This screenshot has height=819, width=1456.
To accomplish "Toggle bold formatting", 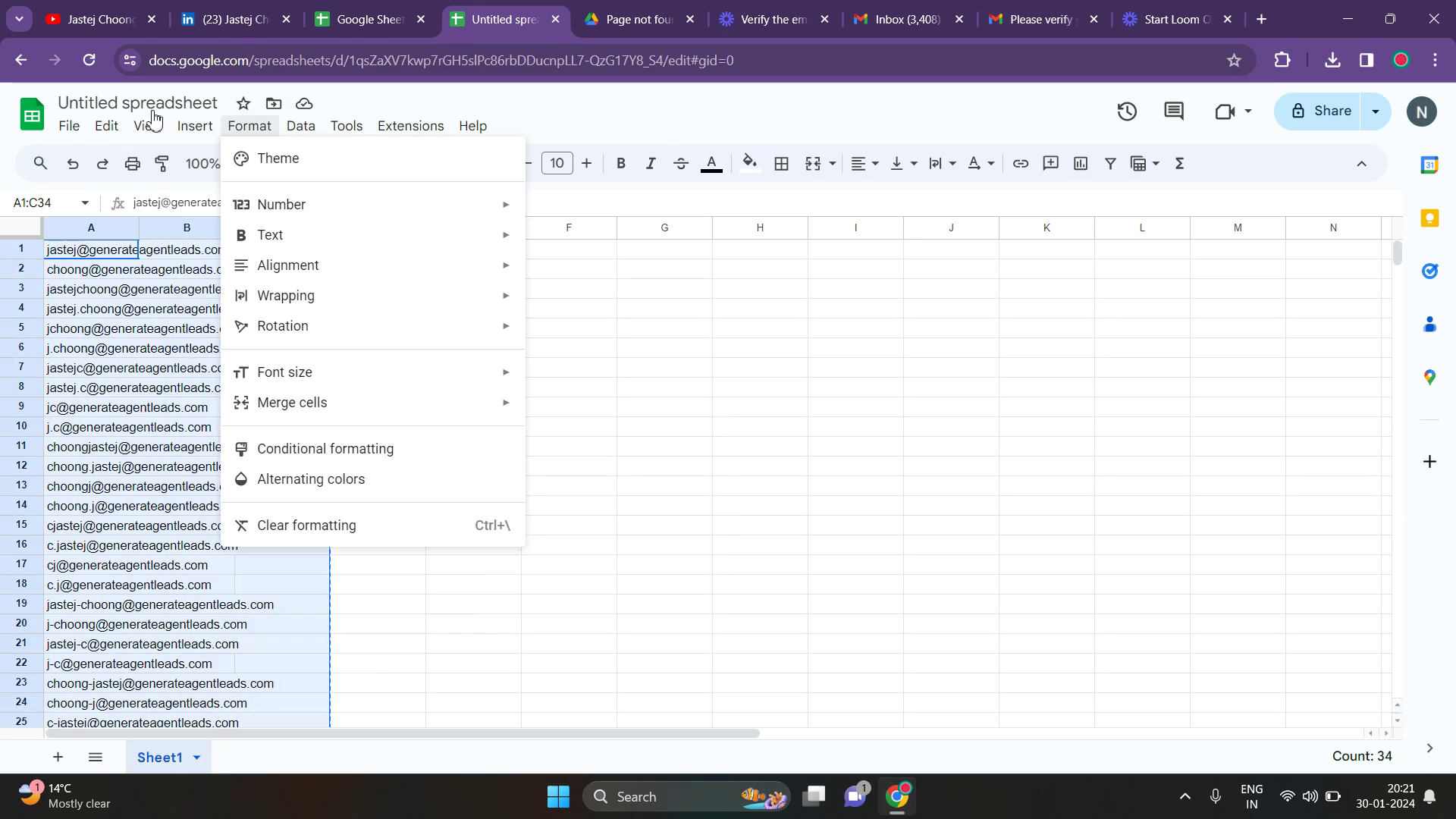I will [620, 163].
